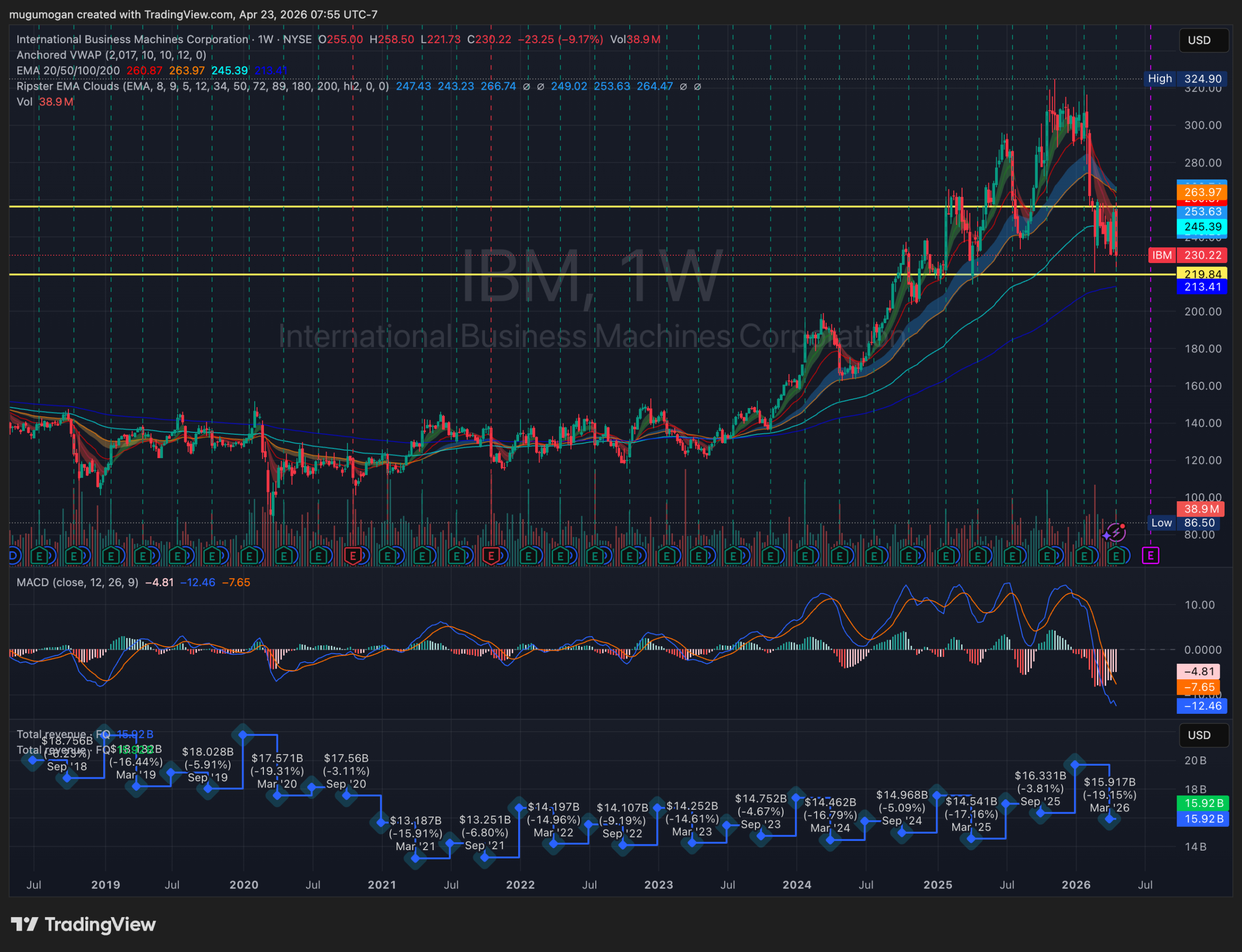Open the currency menu via the top-right USD button
This screenshot has width=1242, height=952.
(x=1204, y=40)
